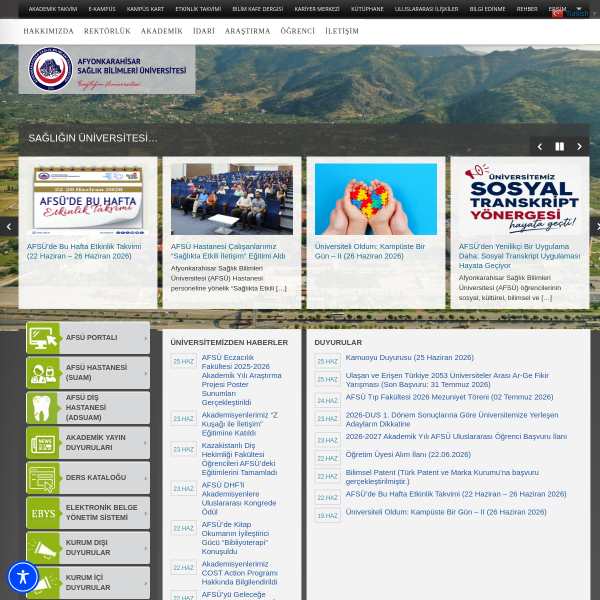Open ULUSLARARASI İLİŞKİLER link
600x600 pixels.
(426, 9)
